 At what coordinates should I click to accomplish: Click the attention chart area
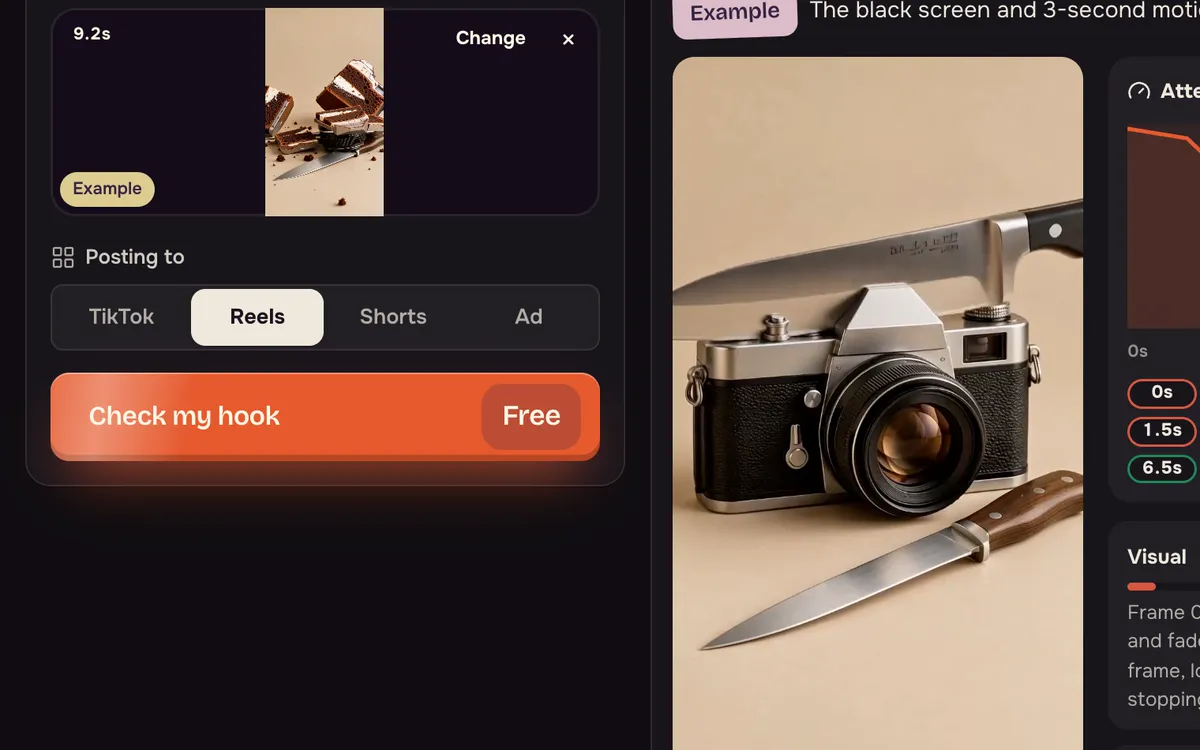tap(1164, 227)
